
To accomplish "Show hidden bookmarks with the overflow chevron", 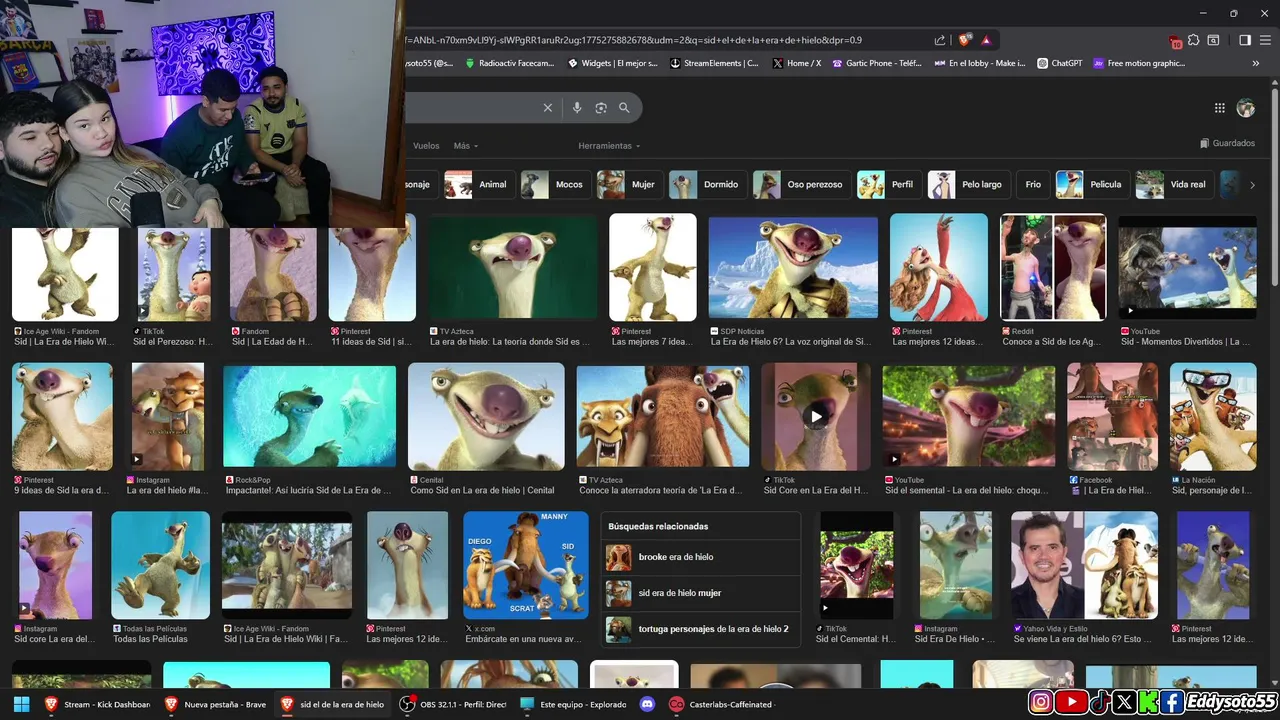I will (1256, 63).
